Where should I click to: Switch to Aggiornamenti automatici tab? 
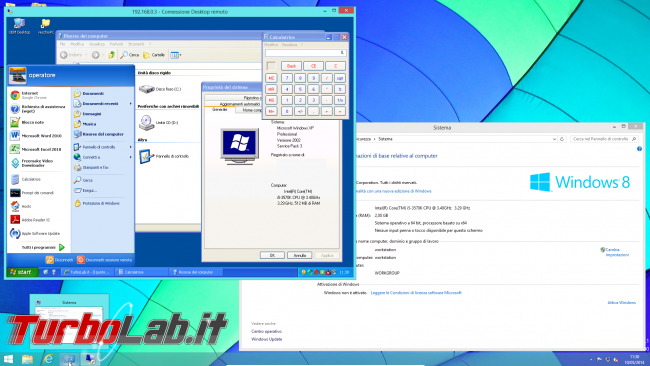pyautogui.click(x=240, y=104)
